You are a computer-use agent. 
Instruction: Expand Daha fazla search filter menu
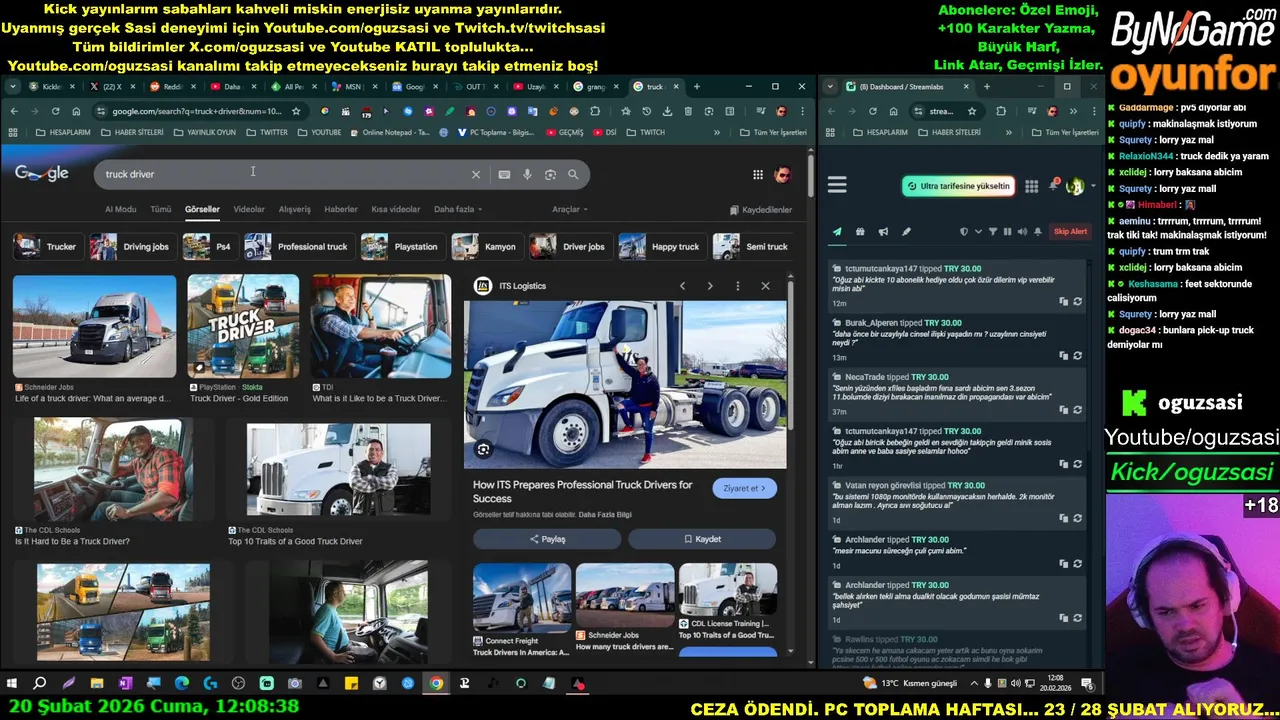(458, 209)
